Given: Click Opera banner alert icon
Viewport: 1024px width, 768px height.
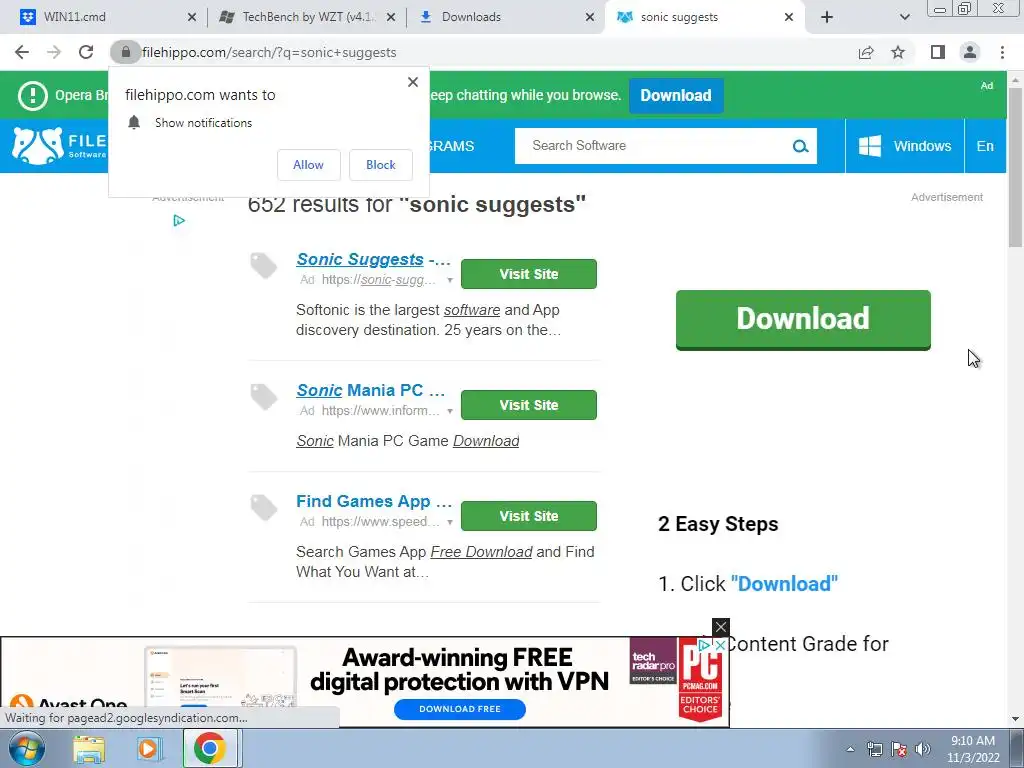Looking at the screenshot, I should coord(33,95).
